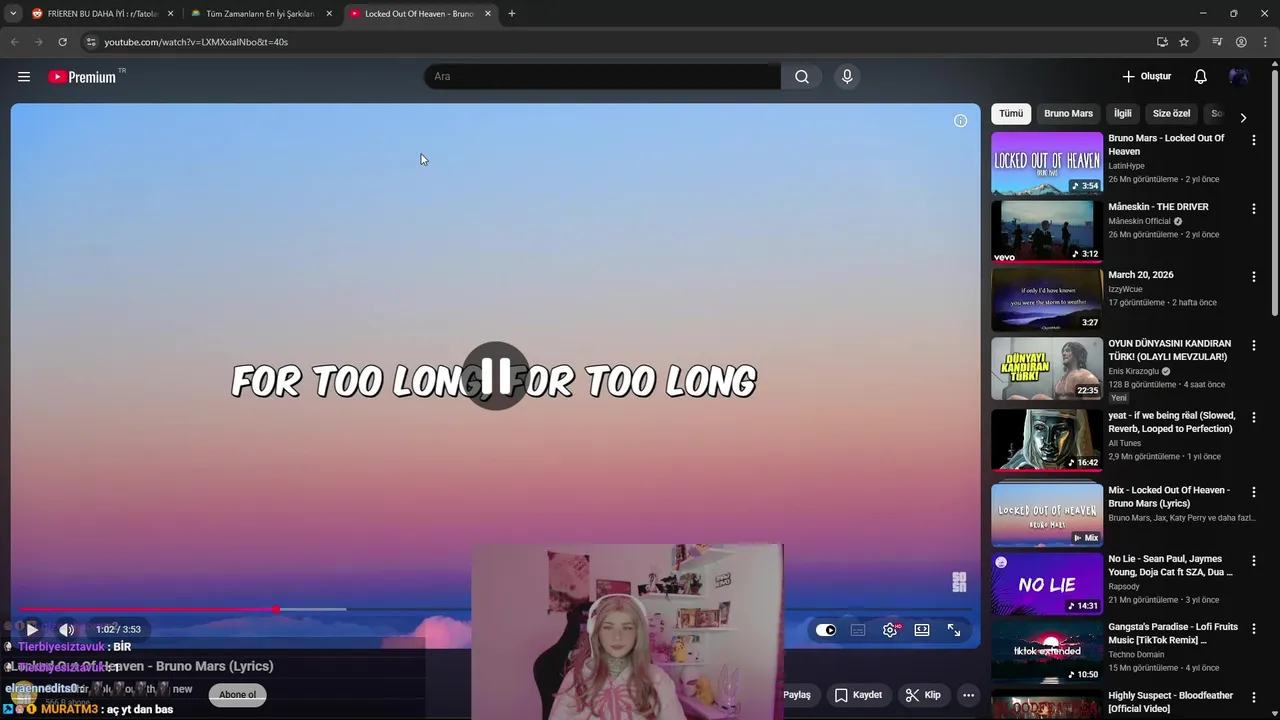Open the browser tab search dropdown

[13, 14]
